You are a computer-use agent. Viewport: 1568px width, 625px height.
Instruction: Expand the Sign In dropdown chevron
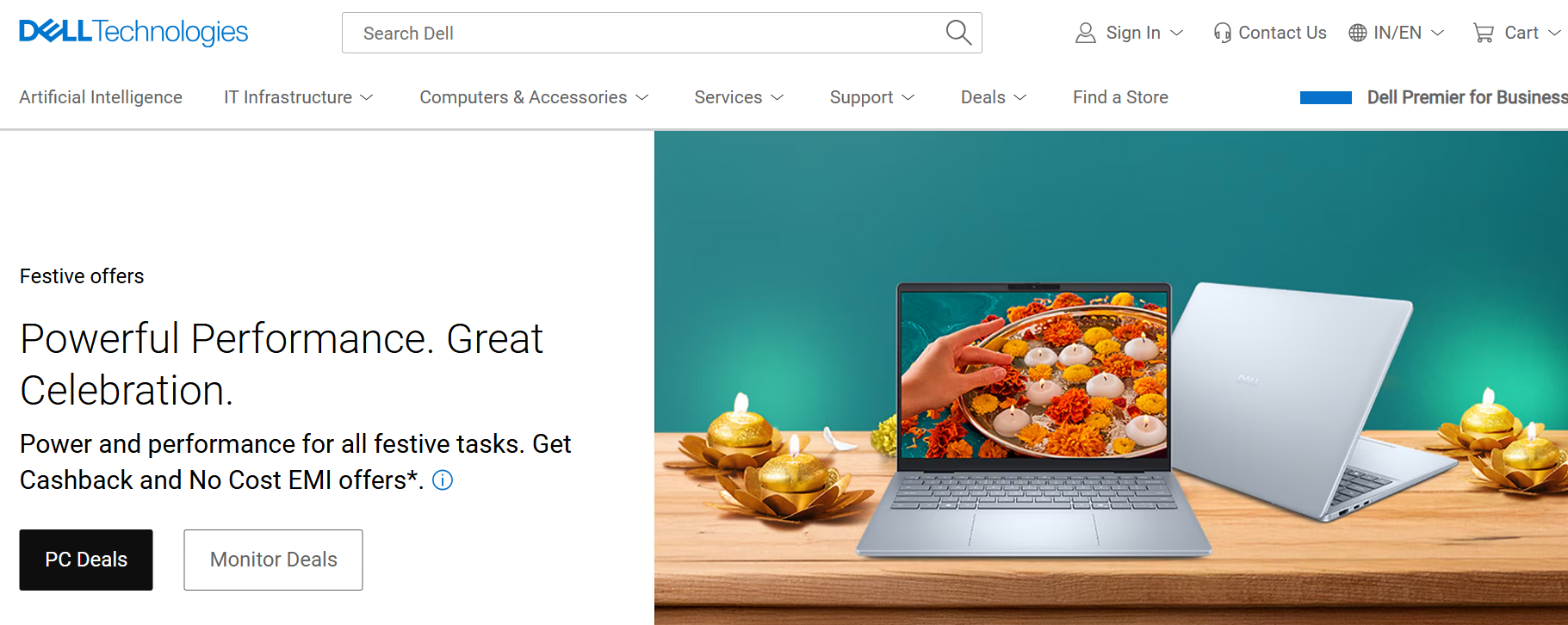1177,33
